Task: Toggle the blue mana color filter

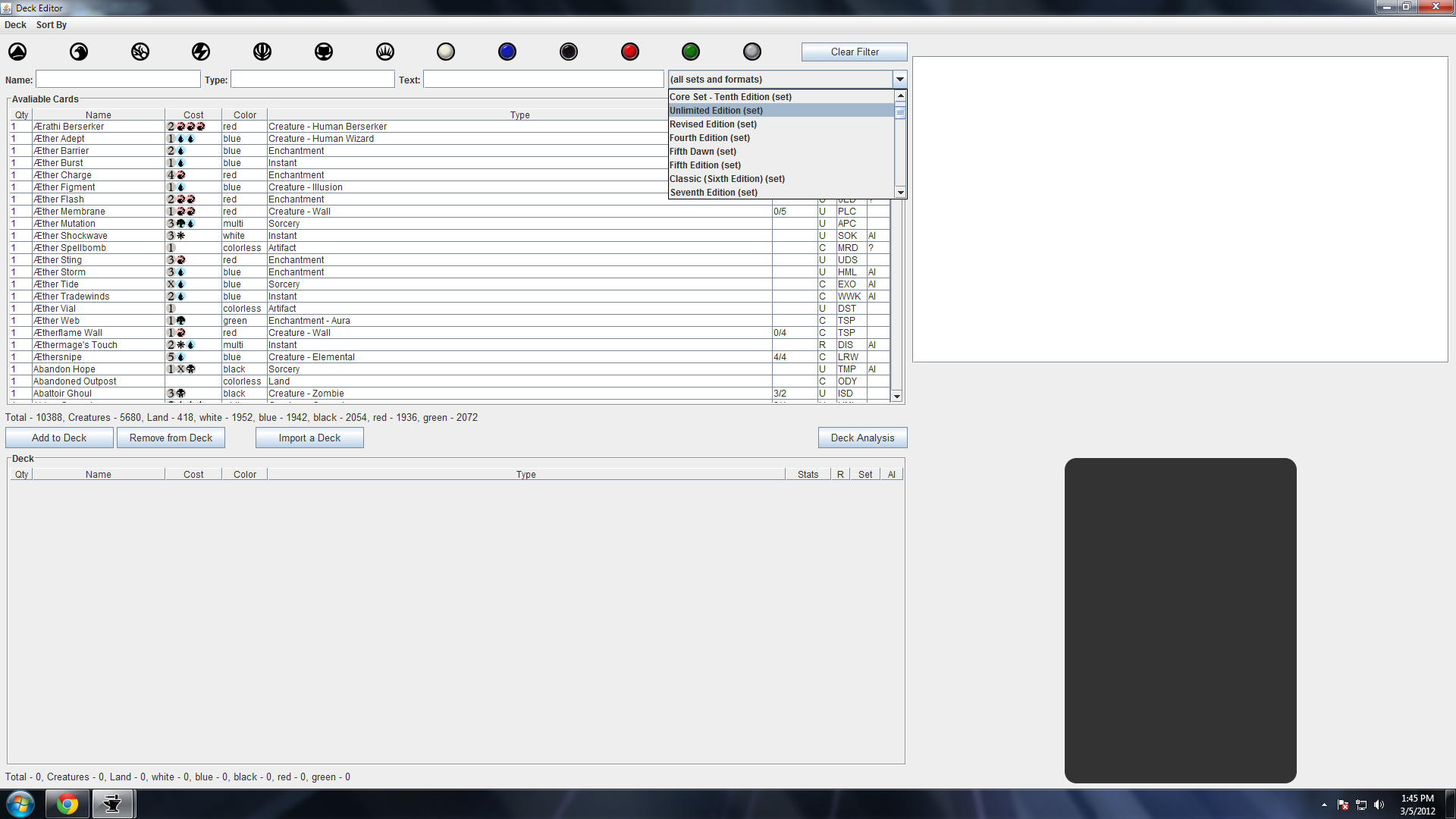Action: (507, 52)
